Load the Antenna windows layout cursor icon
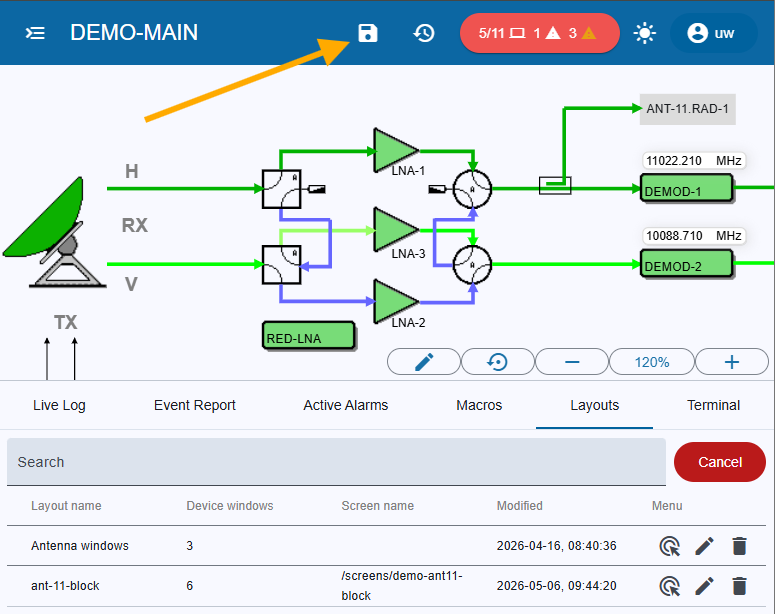 [x=670, y=546]
